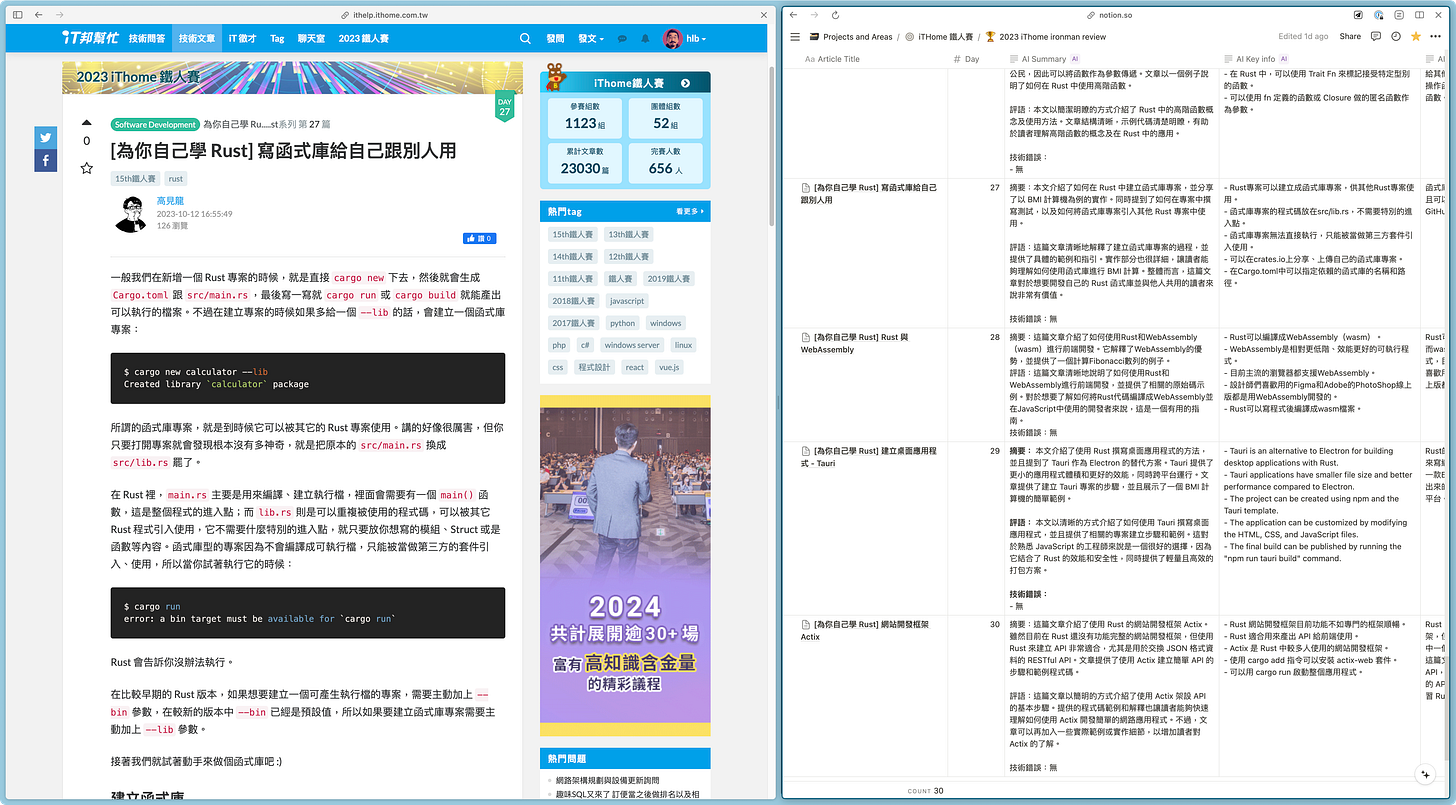Select the javascript hot tag
This screenshot has height=805, width=1456.
[x=627, y=301]
